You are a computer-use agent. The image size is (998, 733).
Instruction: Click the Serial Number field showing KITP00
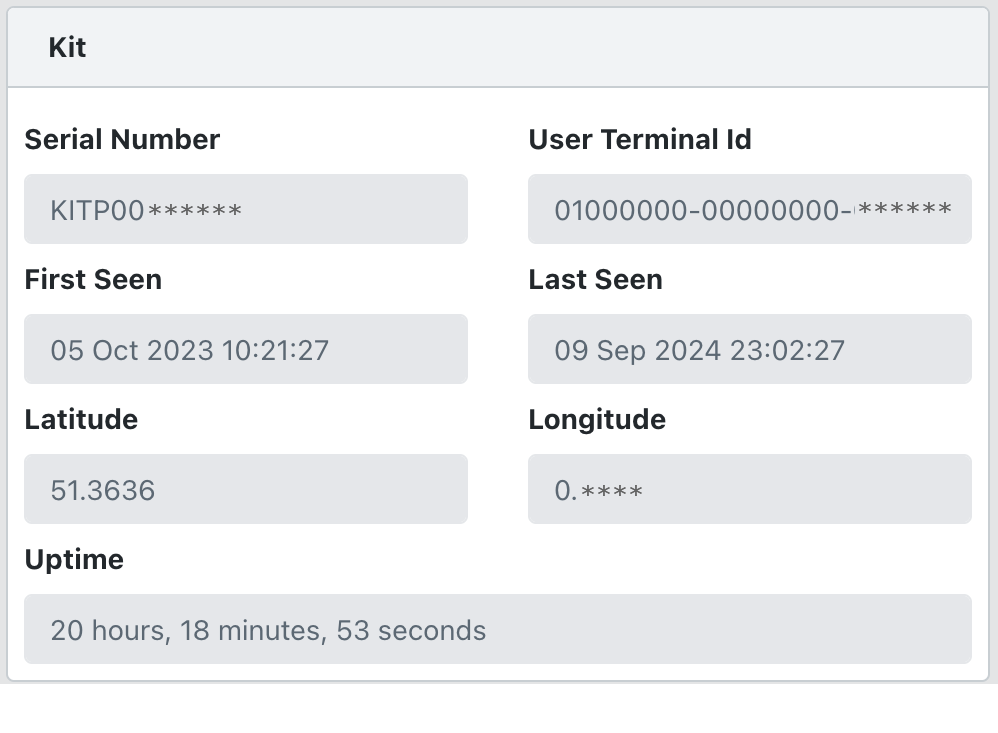click(245, 209)
